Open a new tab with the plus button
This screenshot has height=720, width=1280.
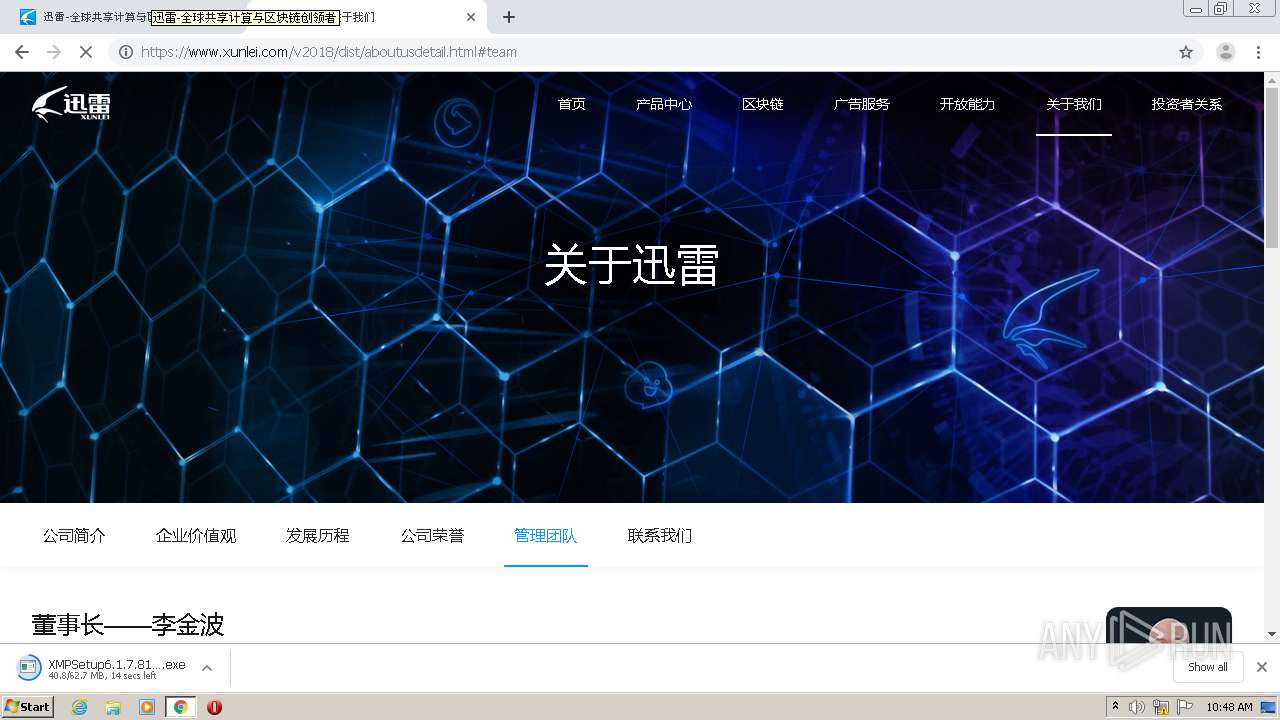509,17
